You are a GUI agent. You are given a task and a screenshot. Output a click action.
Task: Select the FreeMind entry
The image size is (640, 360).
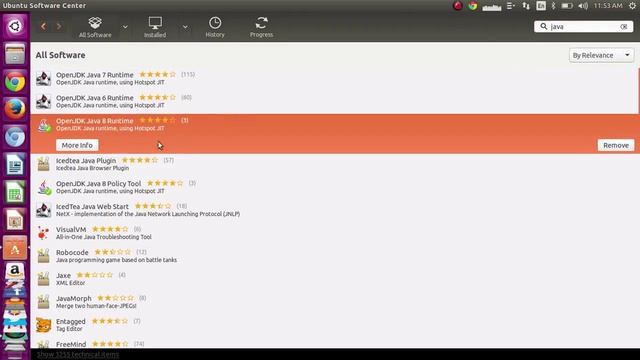coord(334,343)
